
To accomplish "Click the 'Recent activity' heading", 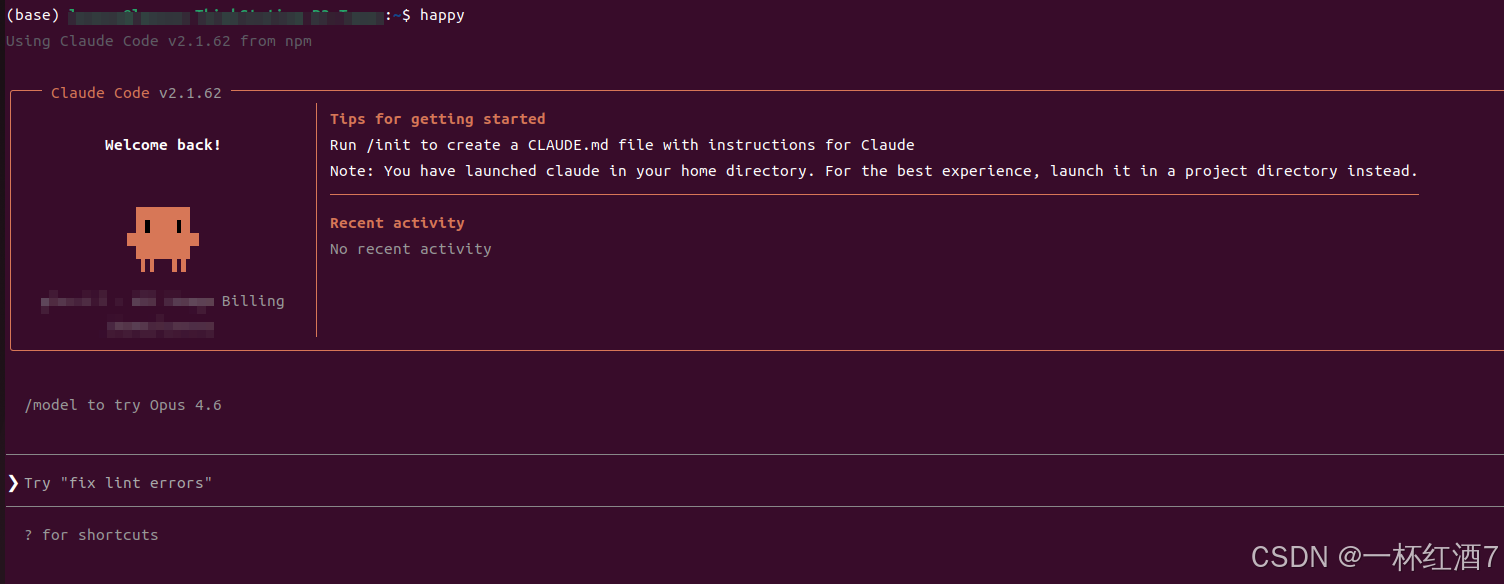I will point(397,223).
